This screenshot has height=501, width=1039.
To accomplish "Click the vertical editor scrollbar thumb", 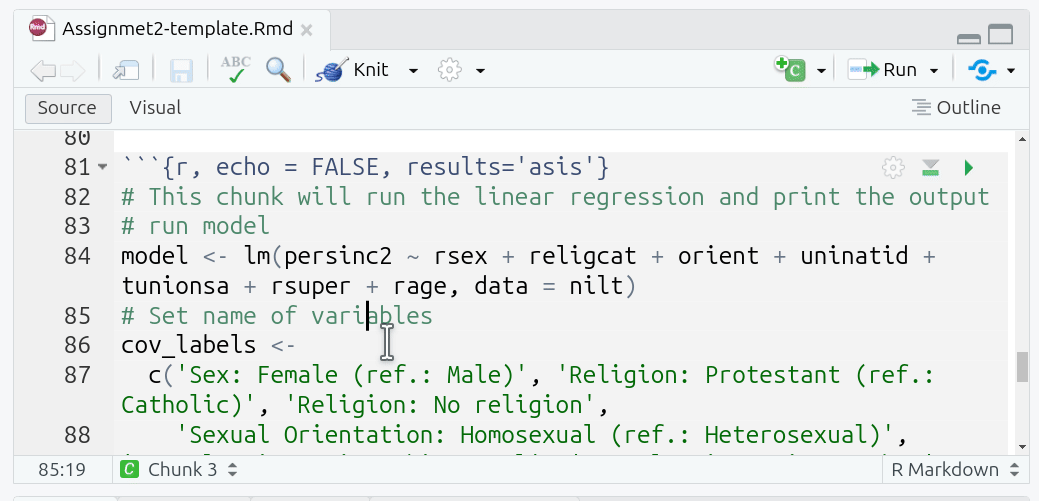I will click(x=1022, y=366).
